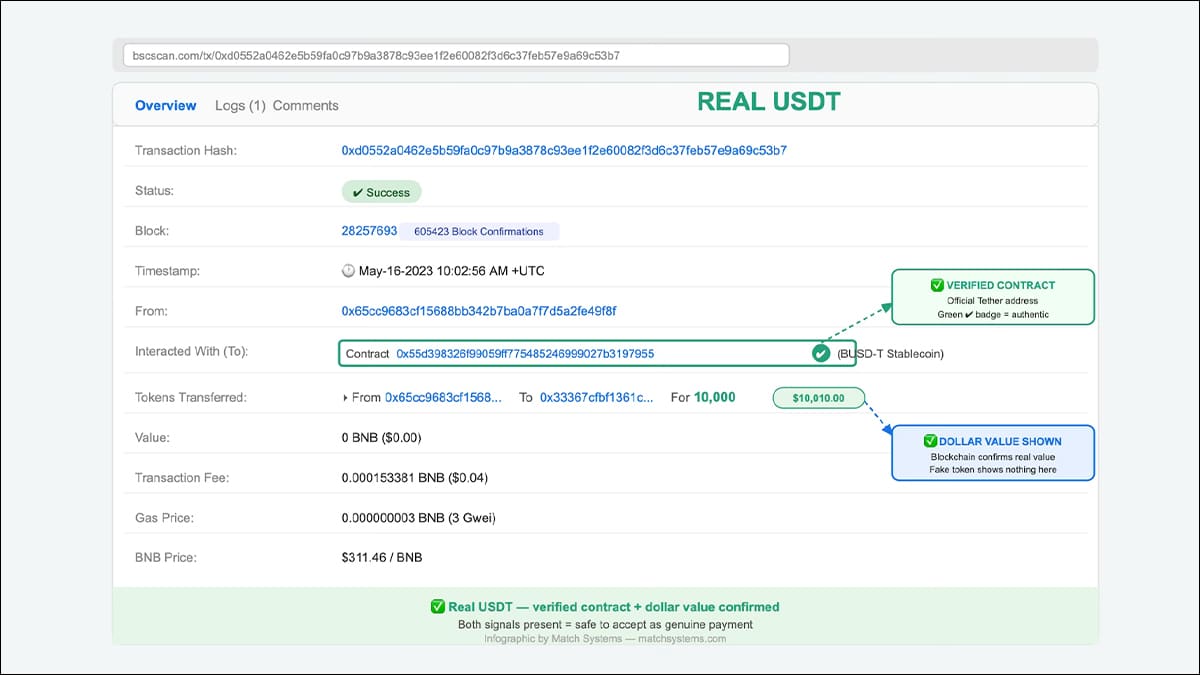Open the recipient address 0x33367cfbf1361c
Image resolution: width=1200 pixels, height=675 pixels.
(x=596, y=397)
